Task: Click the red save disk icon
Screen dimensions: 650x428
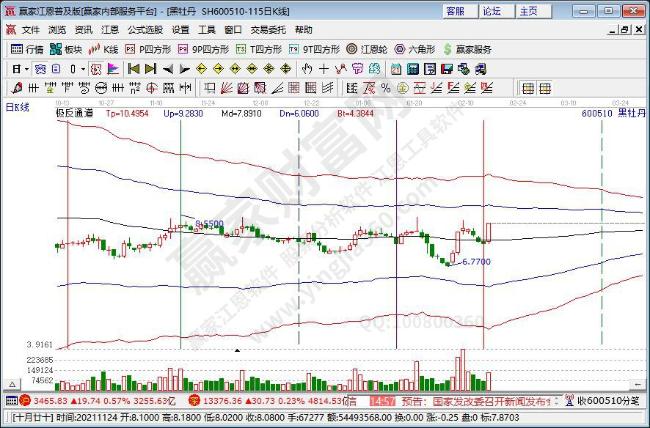Action: point(447,69)
